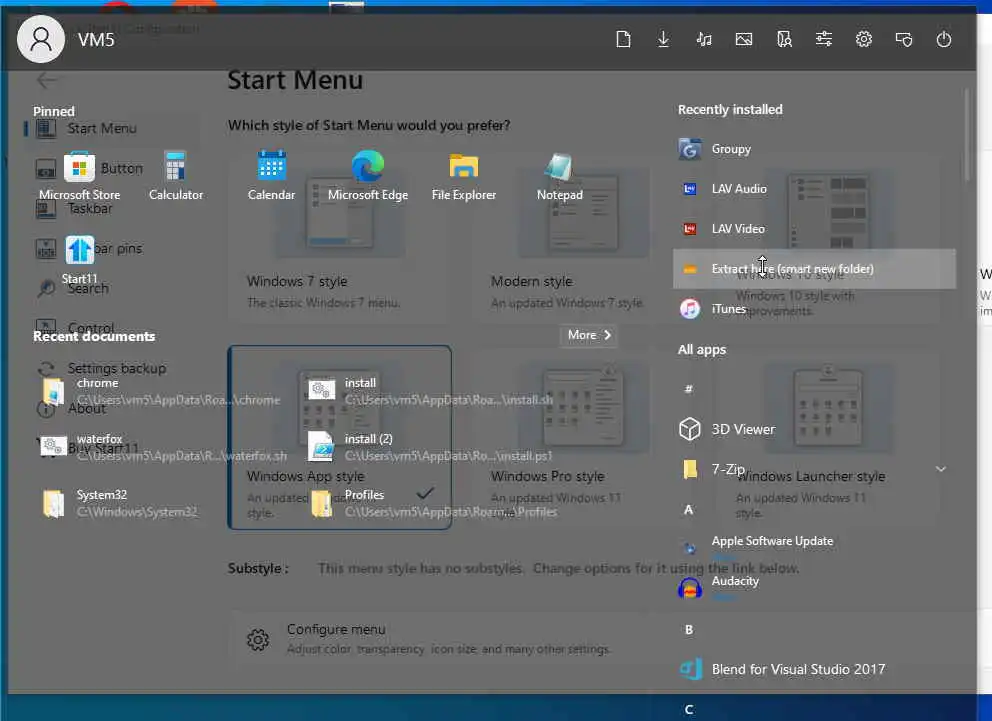This screenshot has height=721, width=992.
Task: Jump to the B letter group header
Action: 688,630
